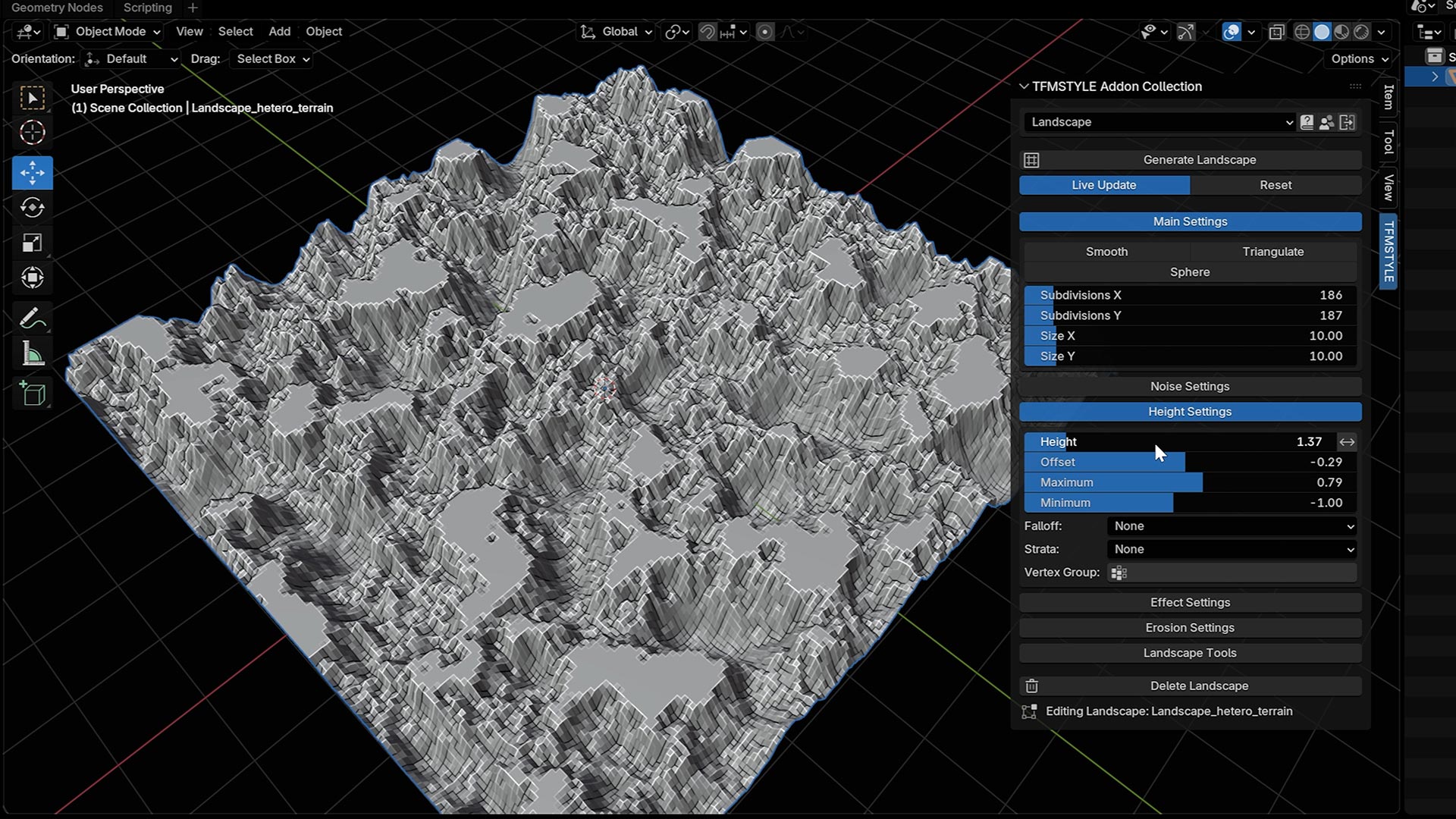Select the Cursor tool in left toolbar
1456x819 pixels.
[32, 133]
